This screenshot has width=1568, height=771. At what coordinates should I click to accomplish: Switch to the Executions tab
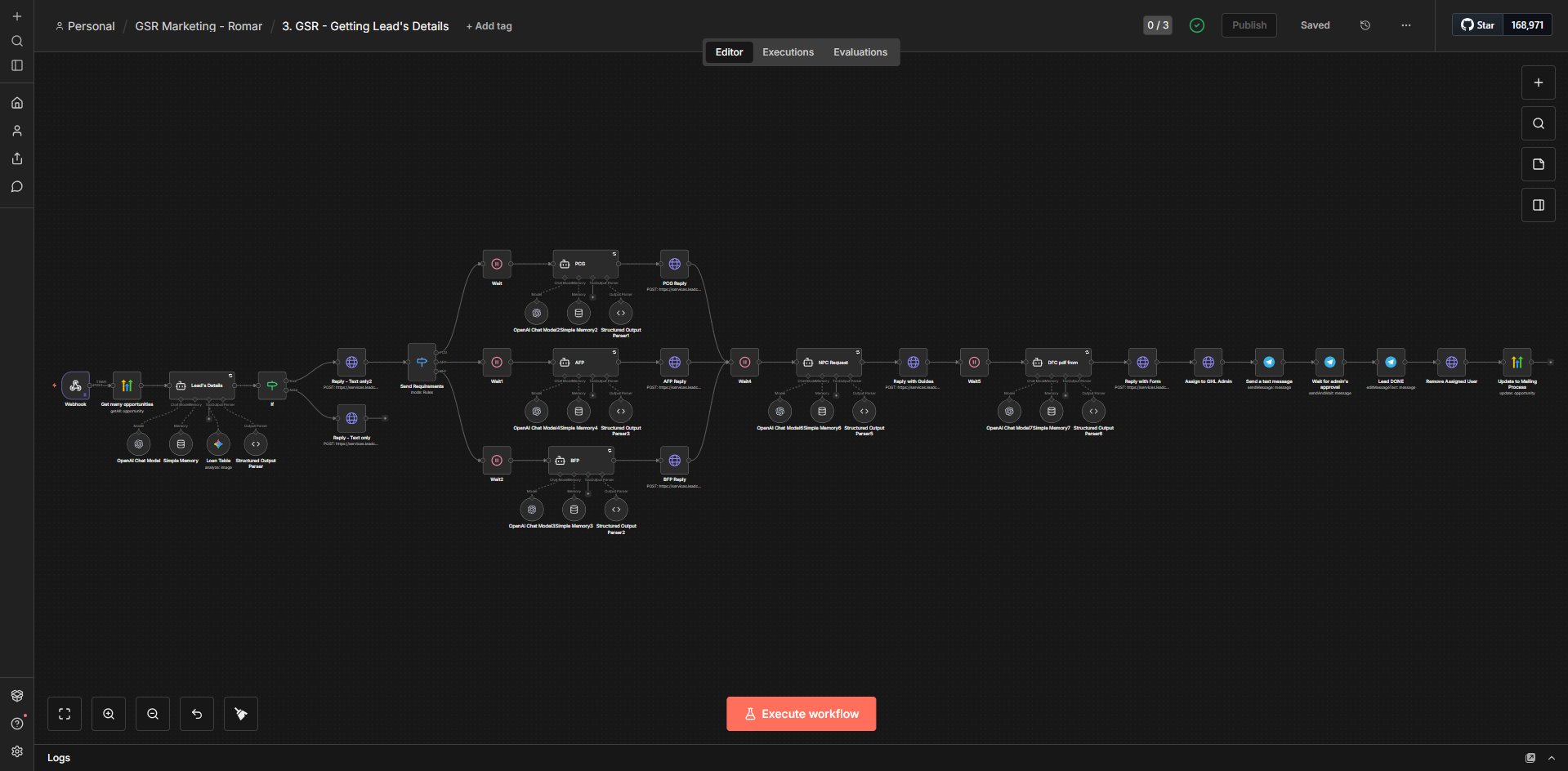[x=788, y=52]
